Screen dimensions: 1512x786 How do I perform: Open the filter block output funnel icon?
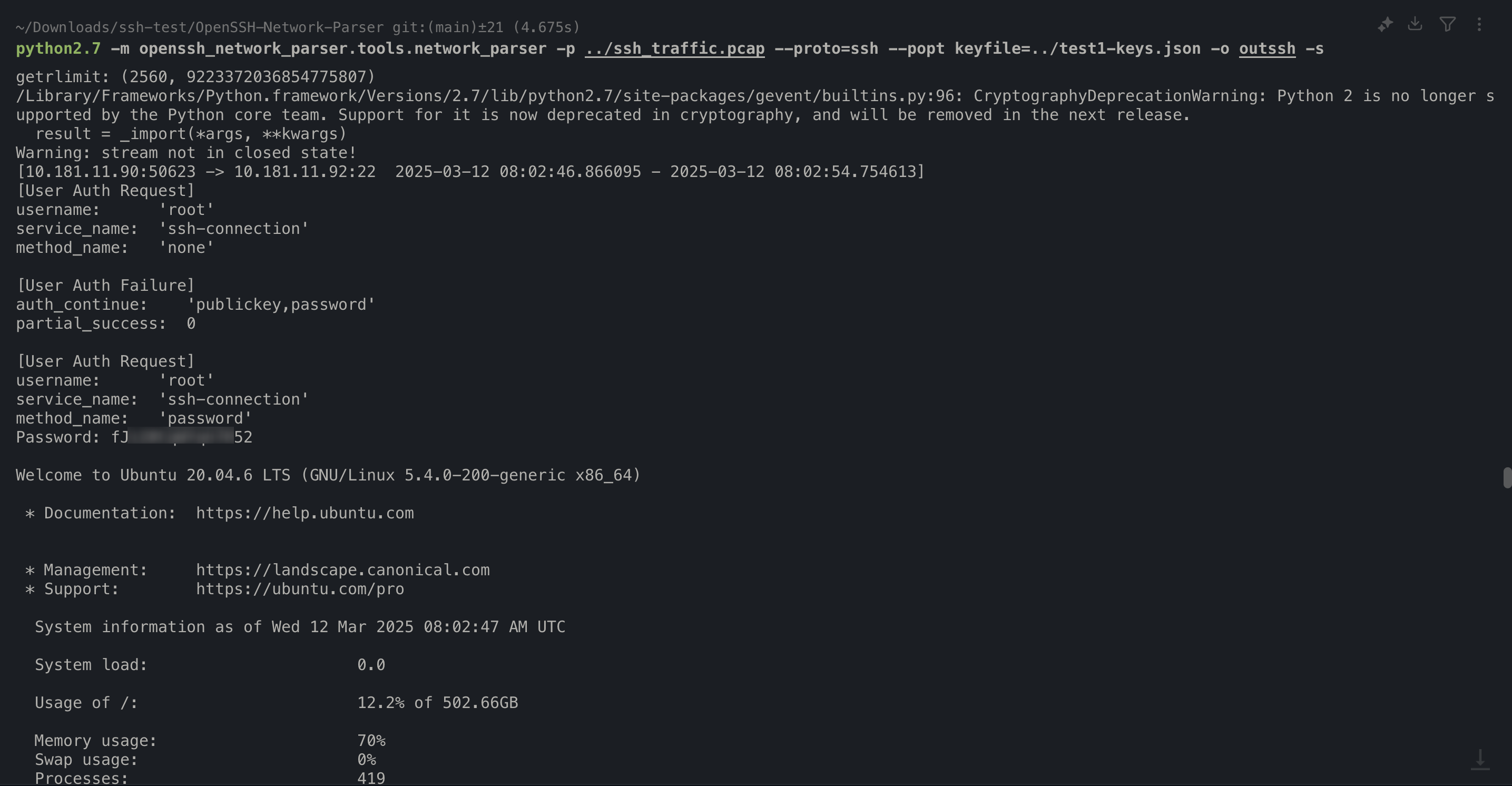(1447, 24)
